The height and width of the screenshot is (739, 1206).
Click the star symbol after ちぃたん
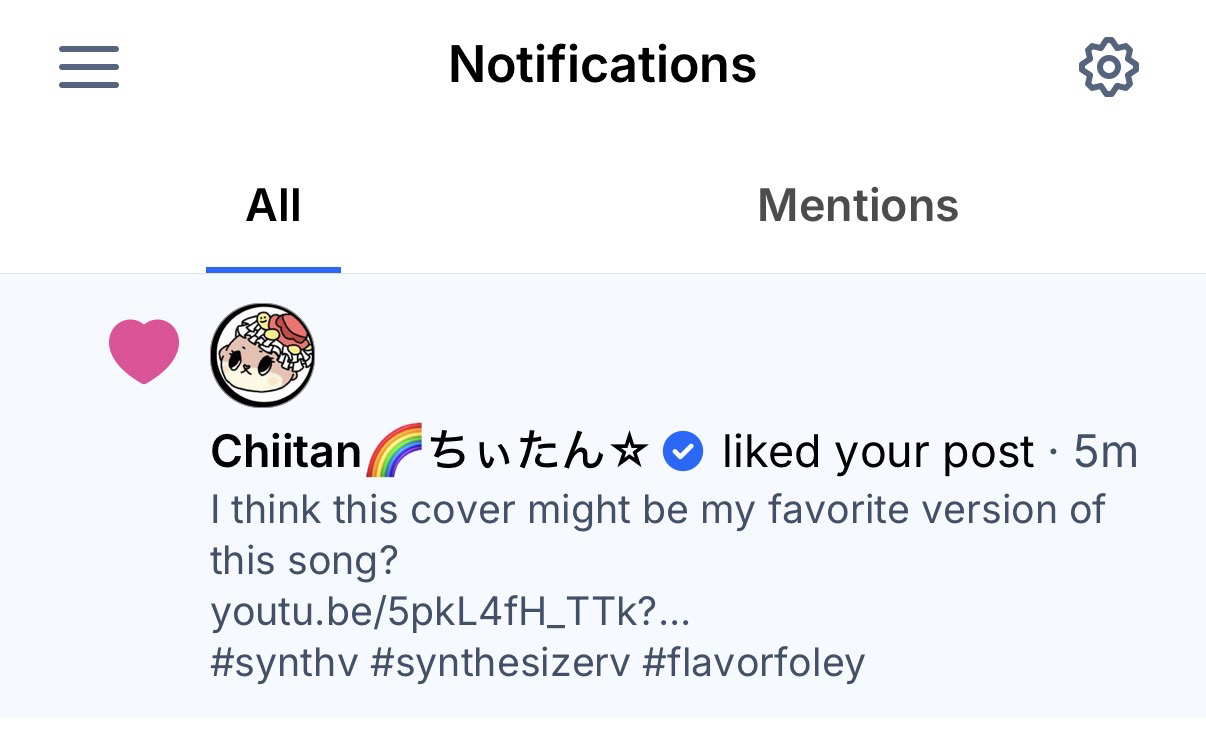(630, 453)
